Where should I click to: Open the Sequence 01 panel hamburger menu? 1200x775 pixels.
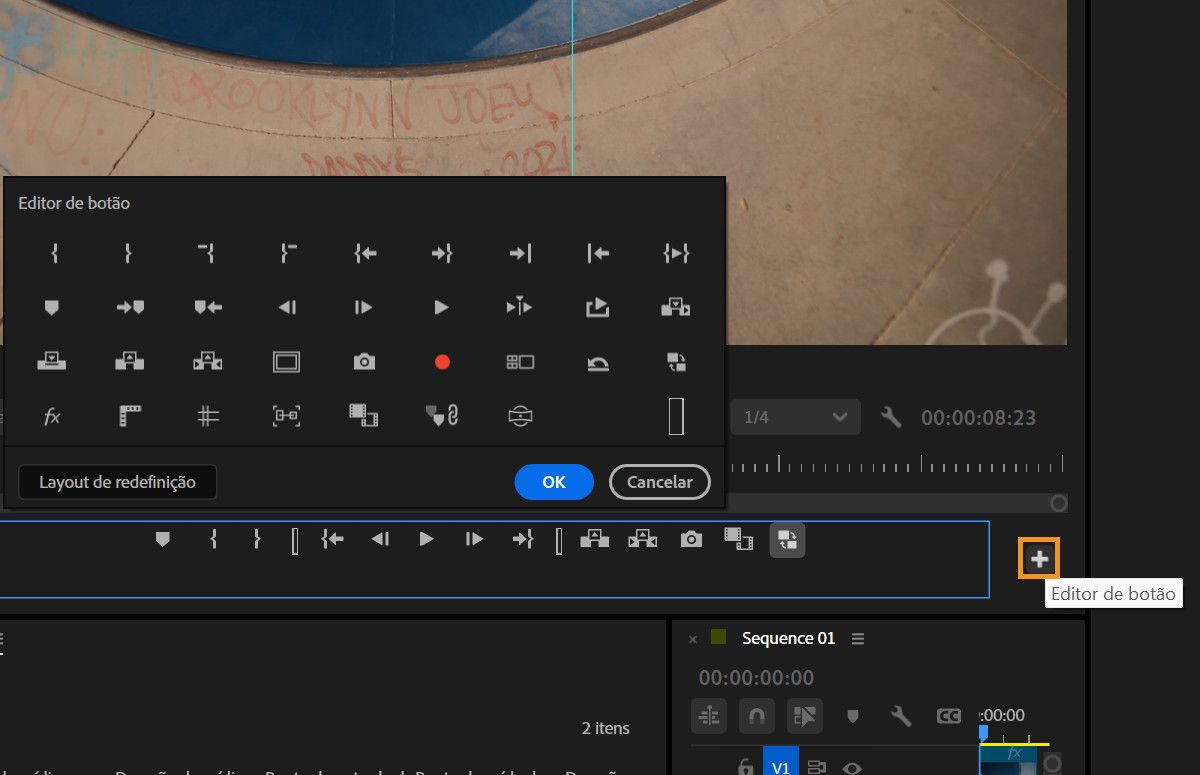[x=858, y=638]
